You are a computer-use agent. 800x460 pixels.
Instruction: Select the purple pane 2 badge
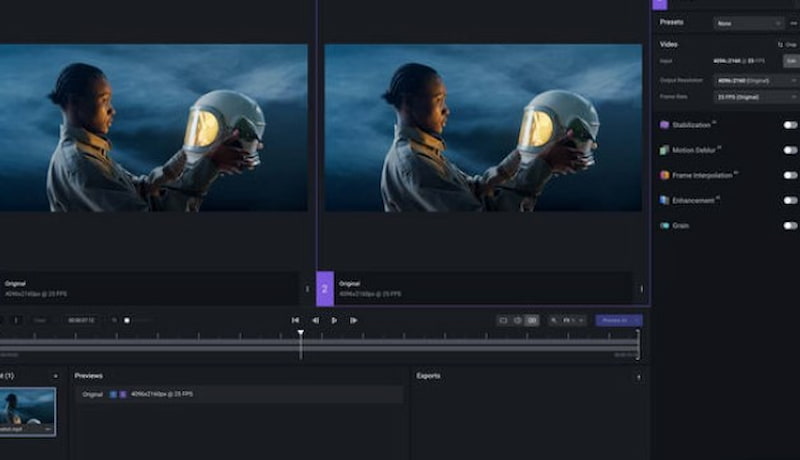[x=325, y=289]
